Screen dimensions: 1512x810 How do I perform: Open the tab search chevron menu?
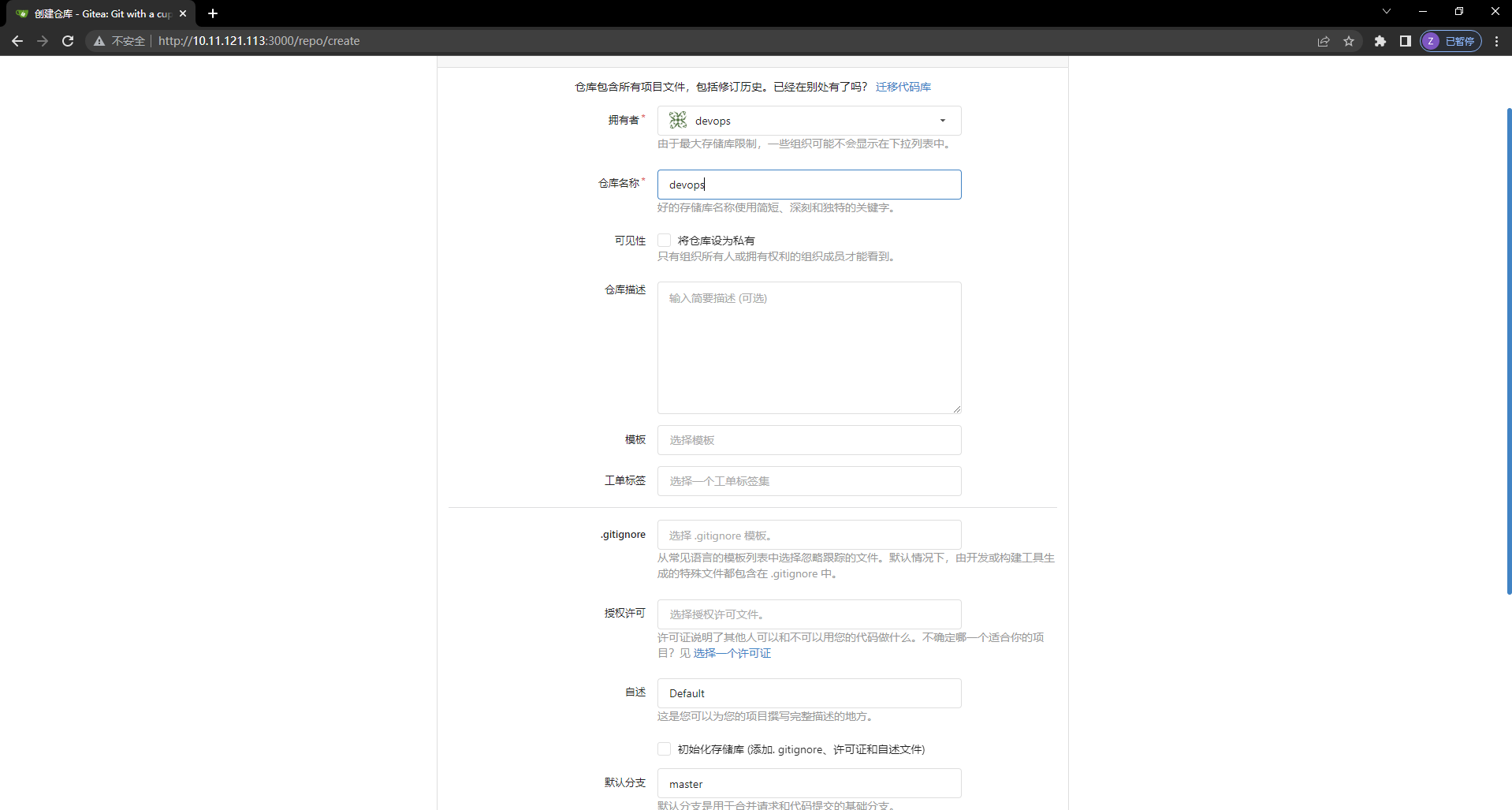[1386, 11]
